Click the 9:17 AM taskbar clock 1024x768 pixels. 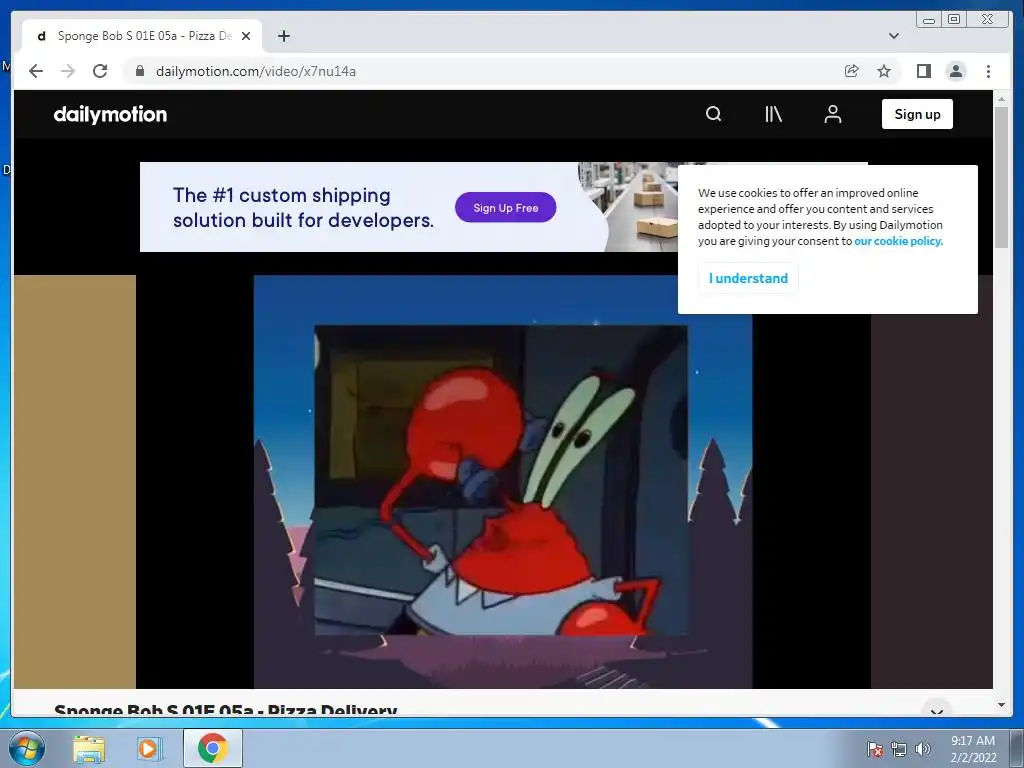pyautogui.click(x=973, y=749)
